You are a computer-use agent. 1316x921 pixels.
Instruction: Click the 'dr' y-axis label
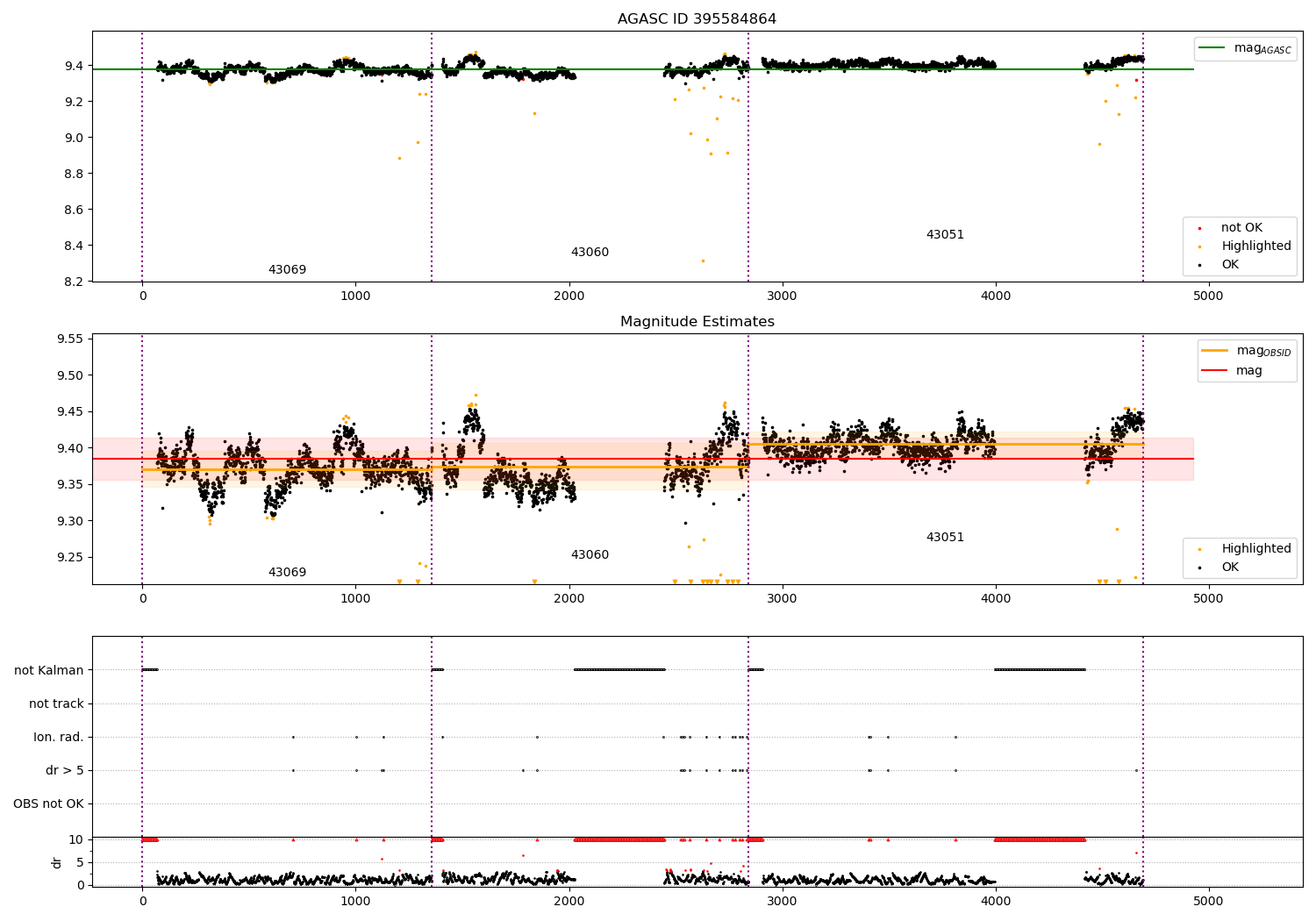[x=57, y=862]
